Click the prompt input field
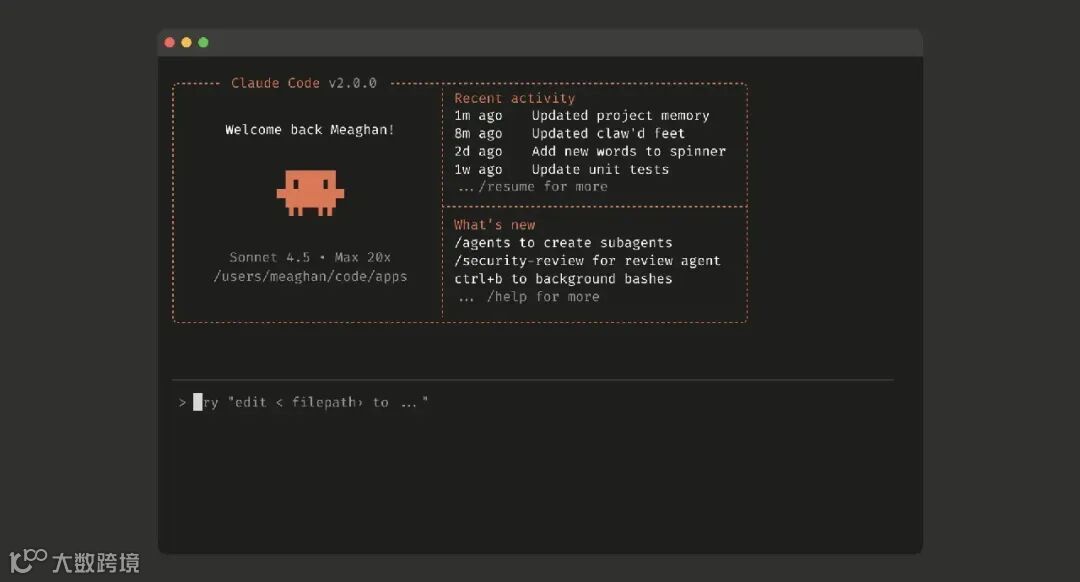This screenshot has height=582, width=1080. pyautogui.click(x=533, y=402)
